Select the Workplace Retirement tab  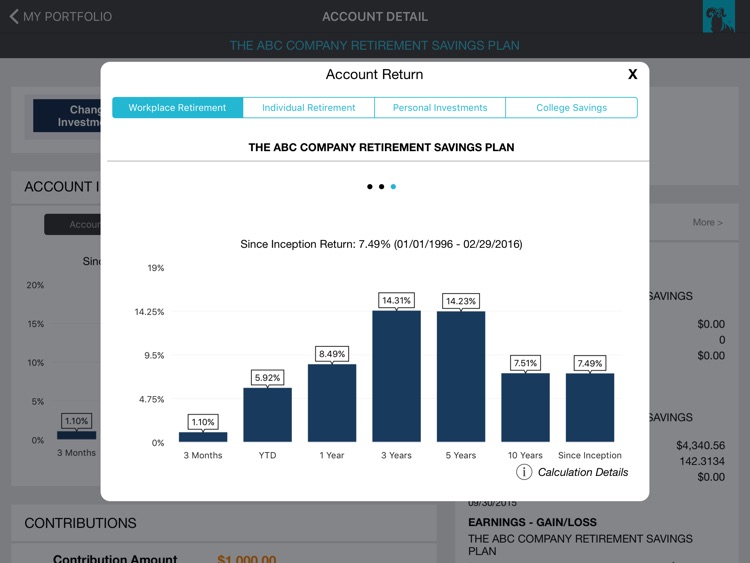tap(177, 108)
